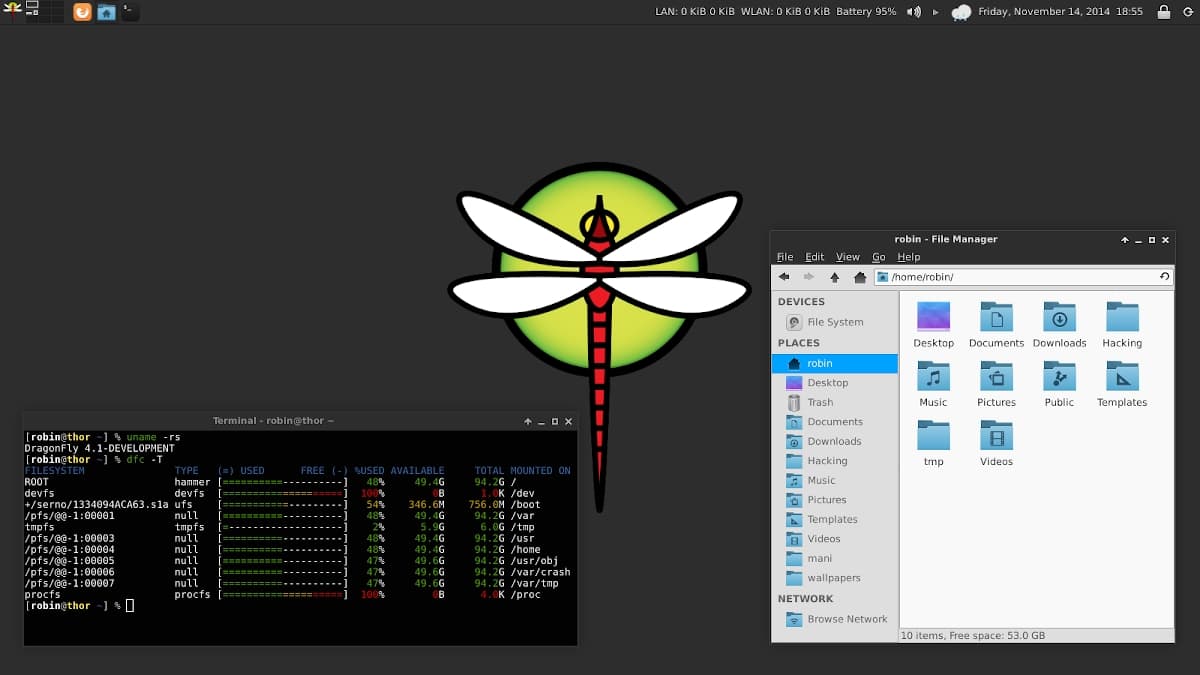Roll up the Terminal window with shade arrow
Image resolution: width=1200 pixels, height=675 pixels.
tap(527, 421)
